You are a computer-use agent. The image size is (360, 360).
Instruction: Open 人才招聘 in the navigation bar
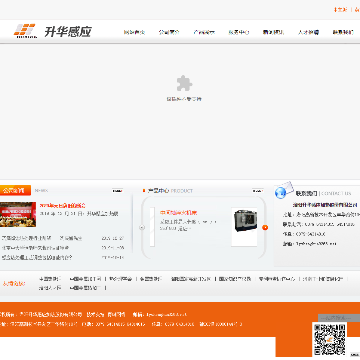coord(308,32)
